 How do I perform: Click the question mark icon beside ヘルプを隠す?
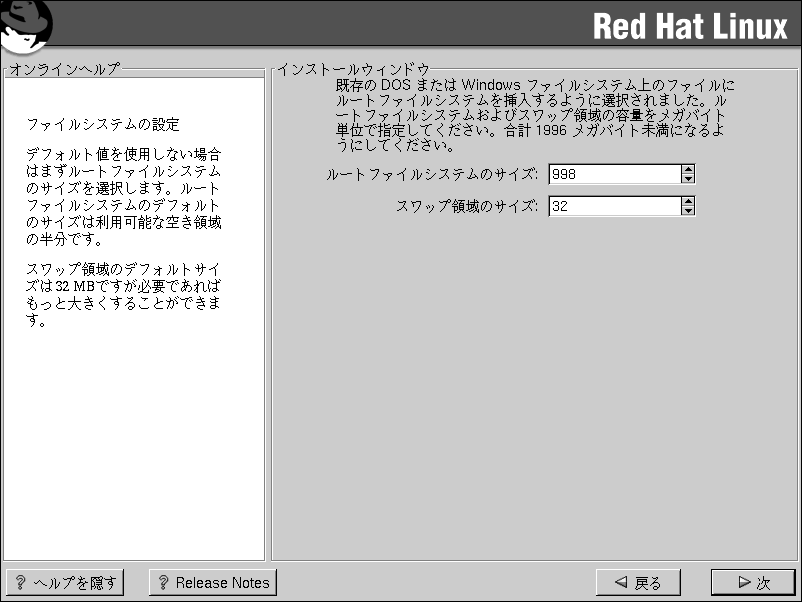pyautogui.click(x=21, y=583)
